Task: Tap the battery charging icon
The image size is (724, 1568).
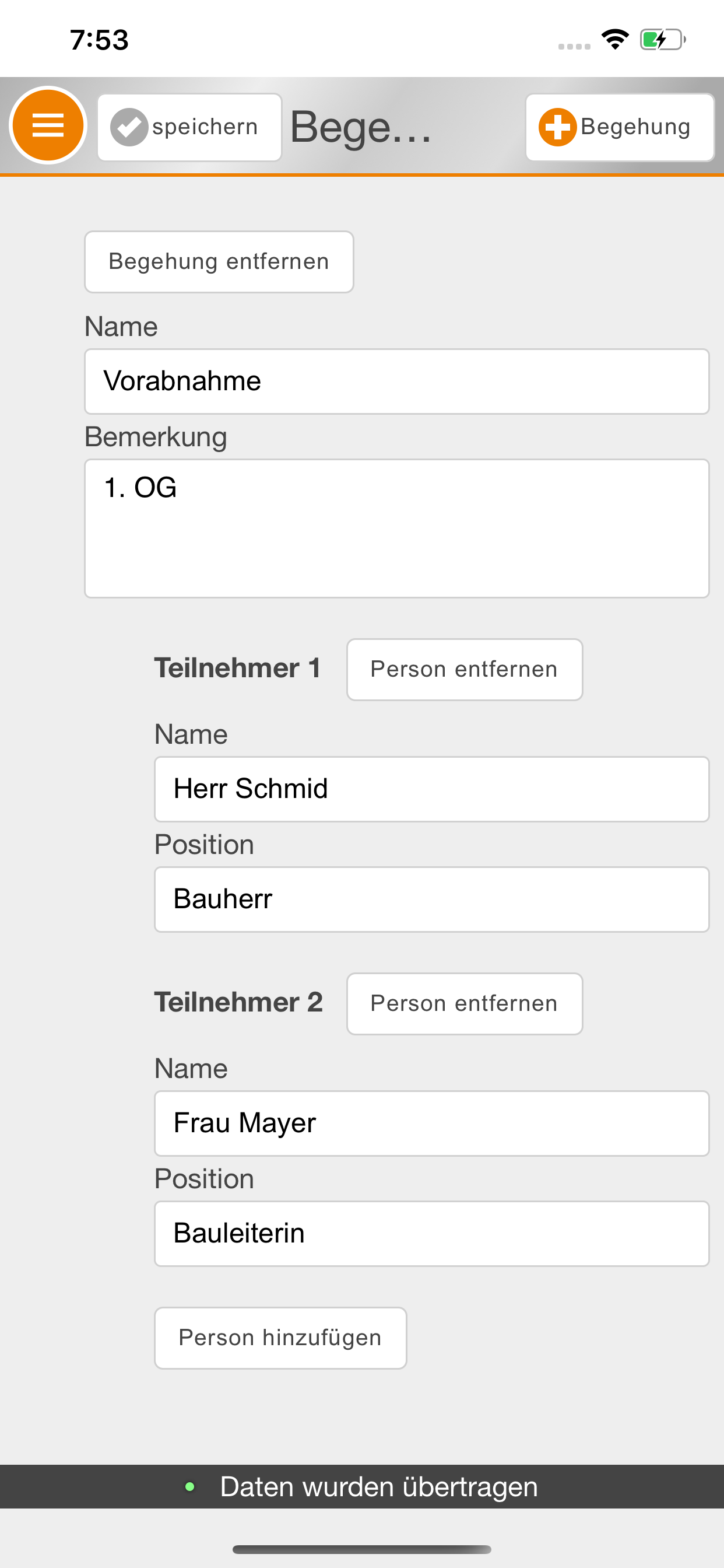Action: pos(662,40)
